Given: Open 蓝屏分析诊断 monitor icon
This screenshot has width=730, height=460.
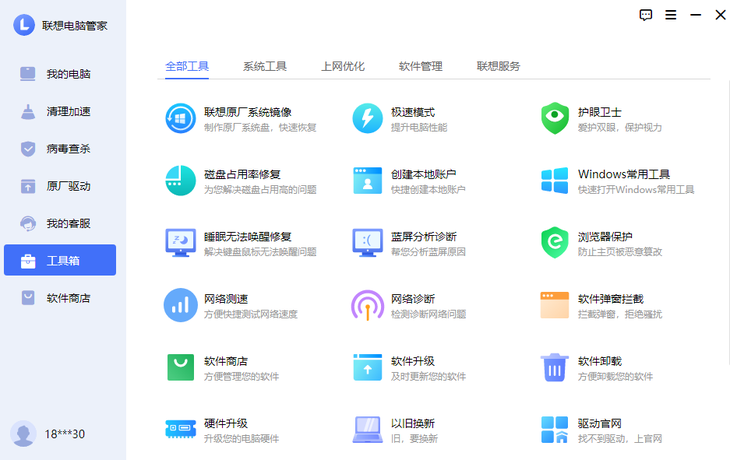Looking at the screenshot, I should (x=367, y=243).
